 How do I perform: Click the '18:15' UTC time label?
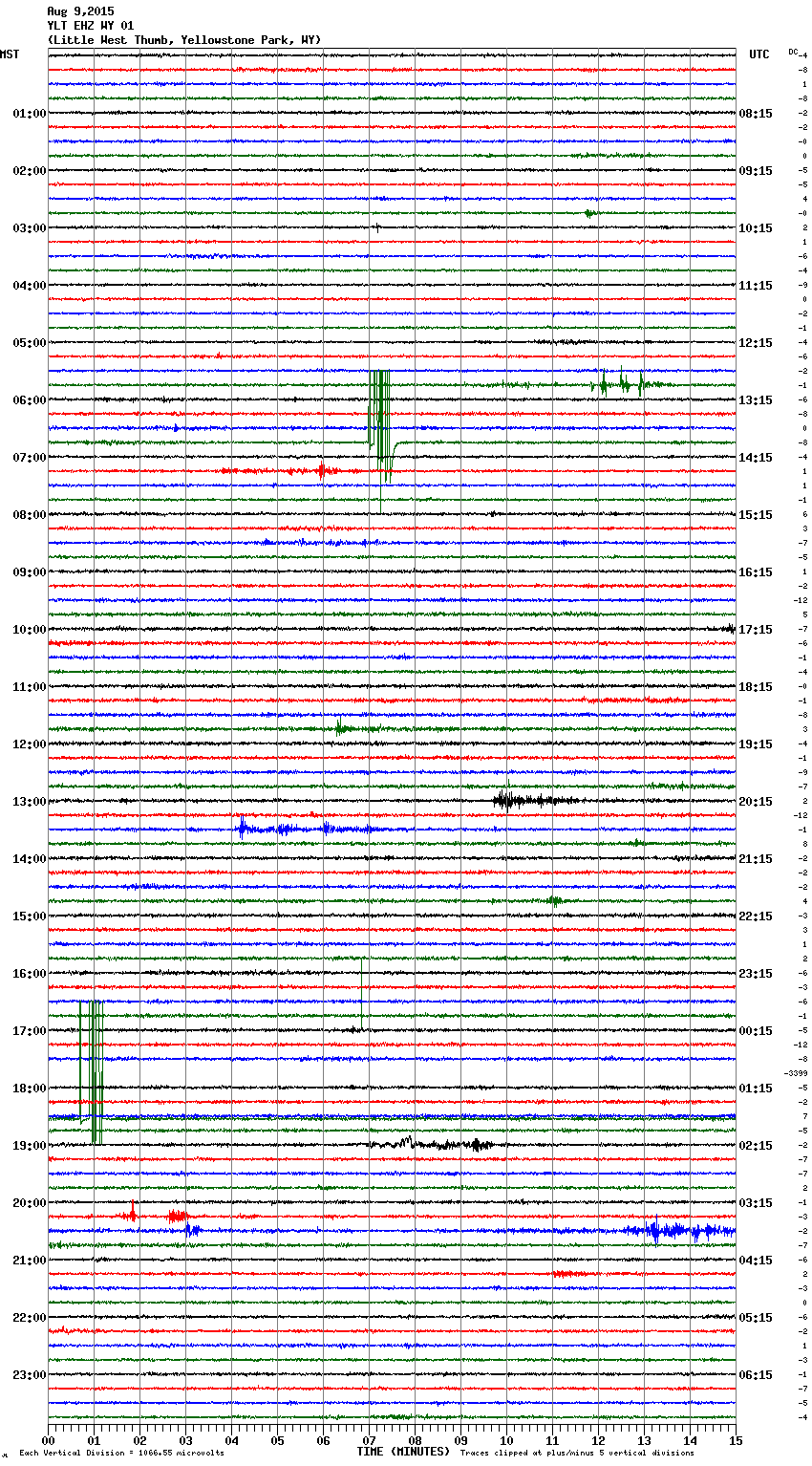(x=756, y=687)
